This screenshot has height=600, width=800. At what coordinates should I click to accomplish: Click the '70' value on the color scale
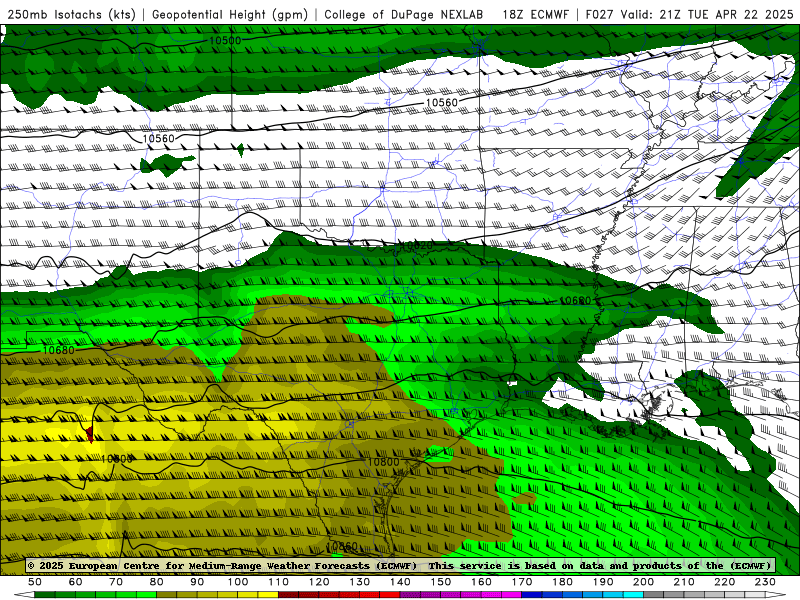coord(116,582)
